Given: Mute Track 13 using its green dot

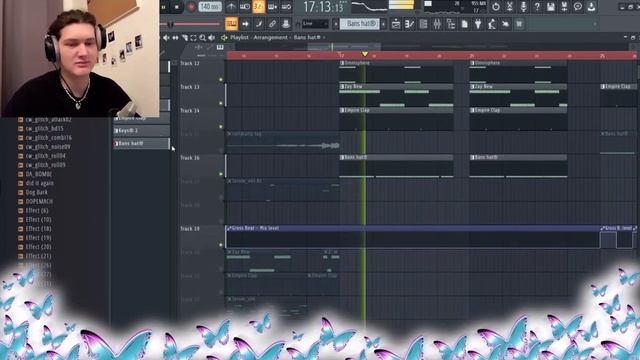Looking at the screenshot, I should (221, 103).
